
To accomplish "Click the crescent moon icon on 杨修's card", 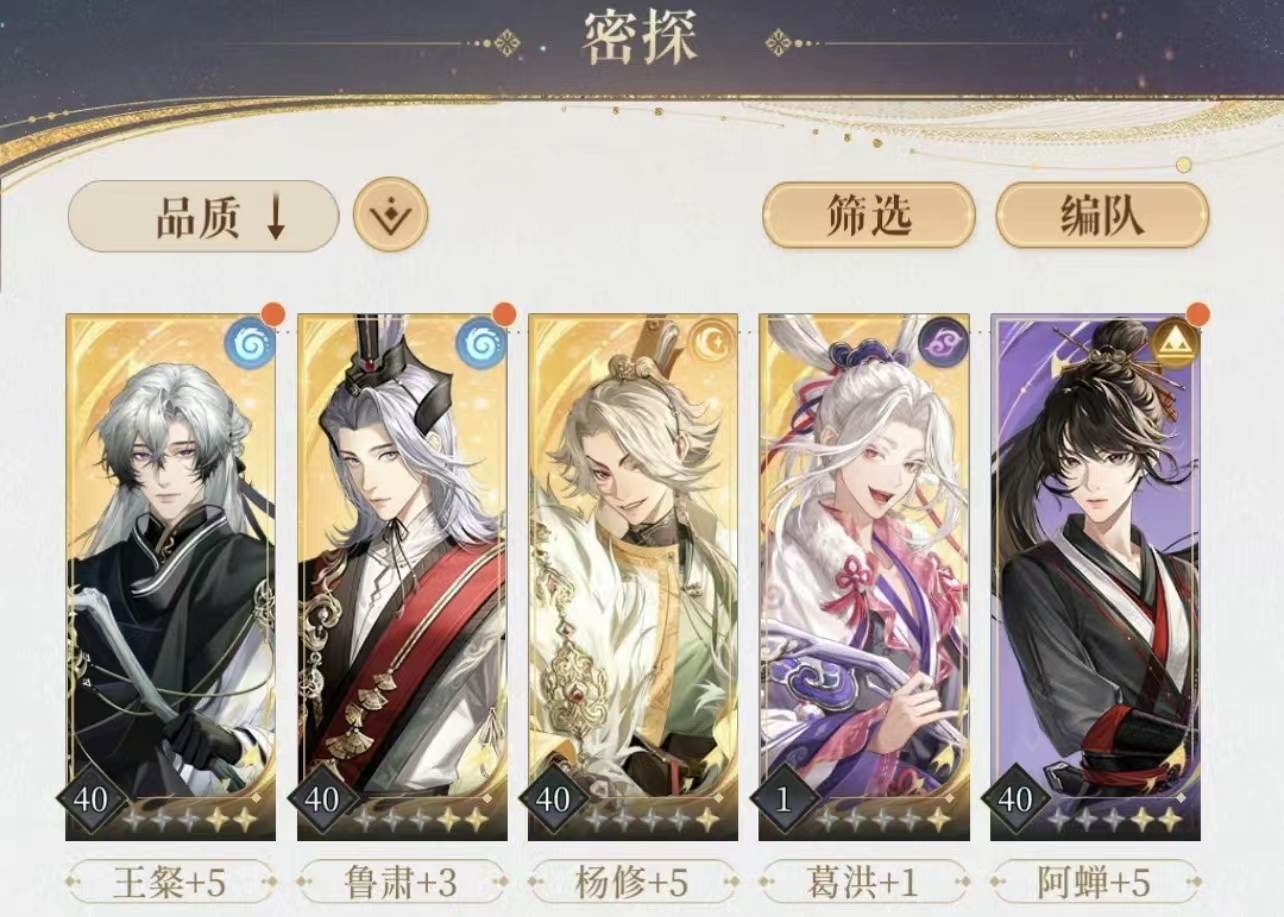I will (711, 344).
